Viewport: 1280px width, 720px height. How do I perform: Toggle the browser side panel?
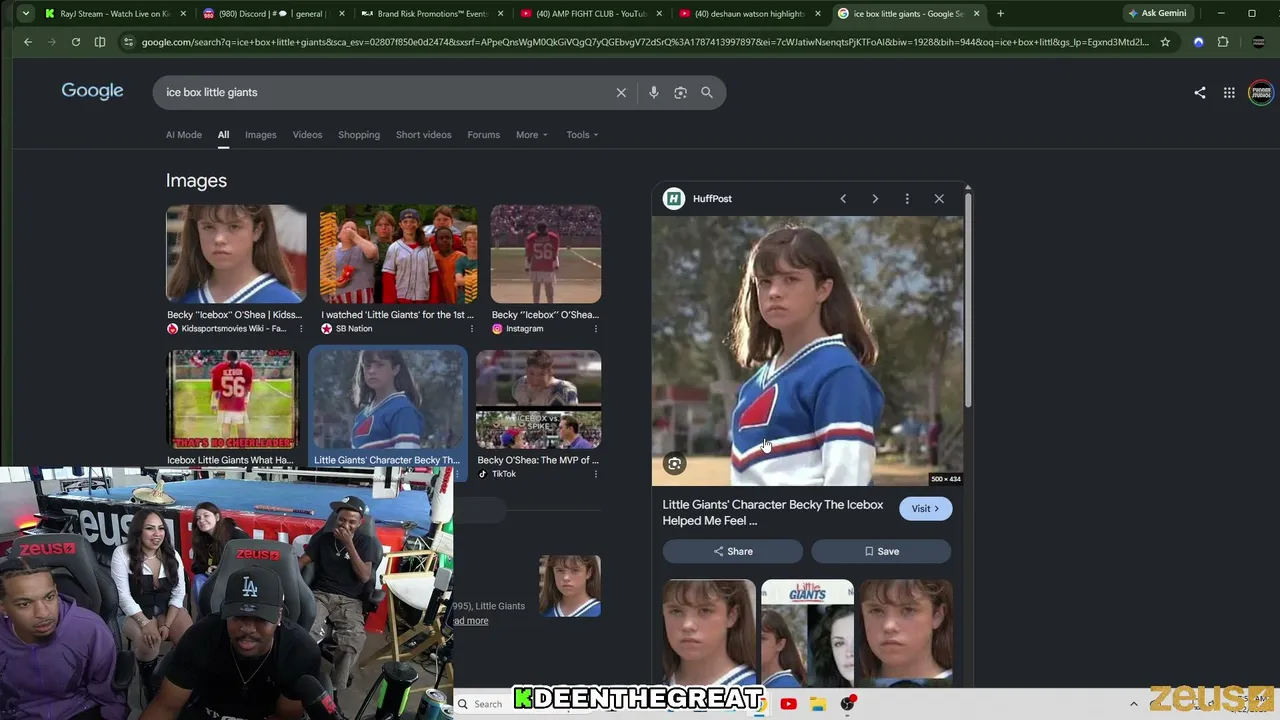point(100,42)
